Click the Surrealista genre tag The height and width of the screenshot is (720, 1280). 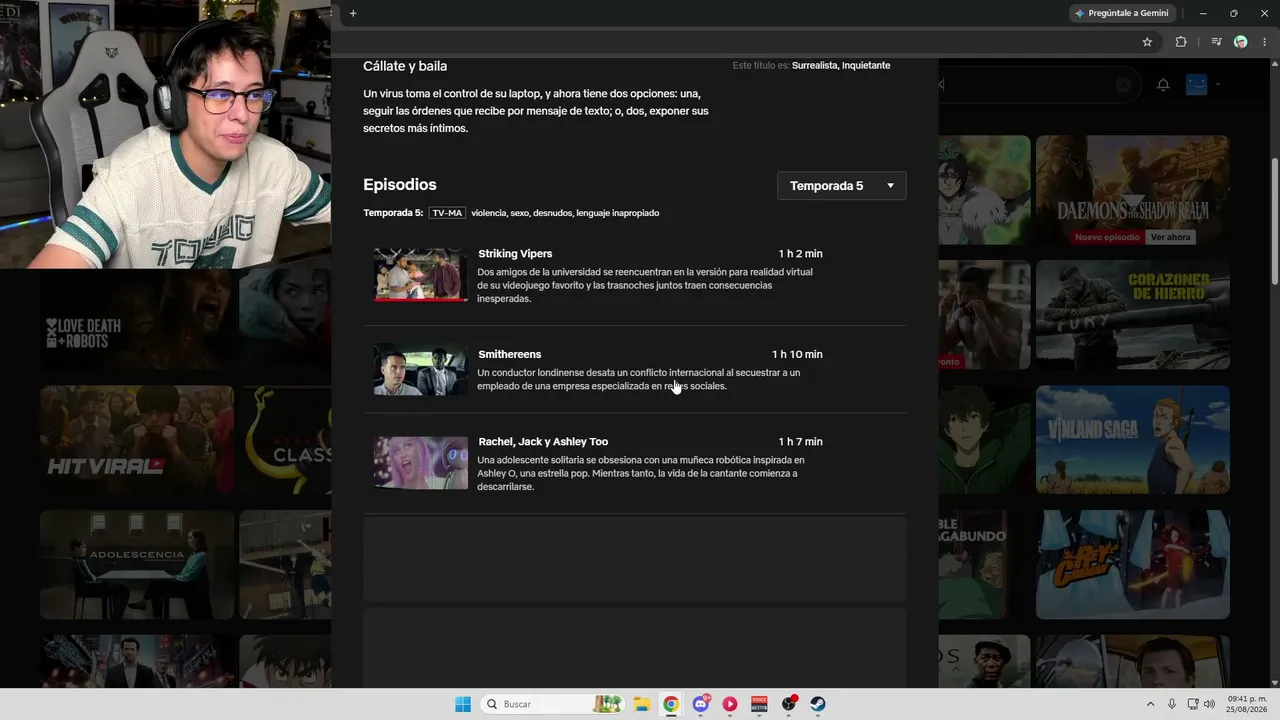coord(814,66)
